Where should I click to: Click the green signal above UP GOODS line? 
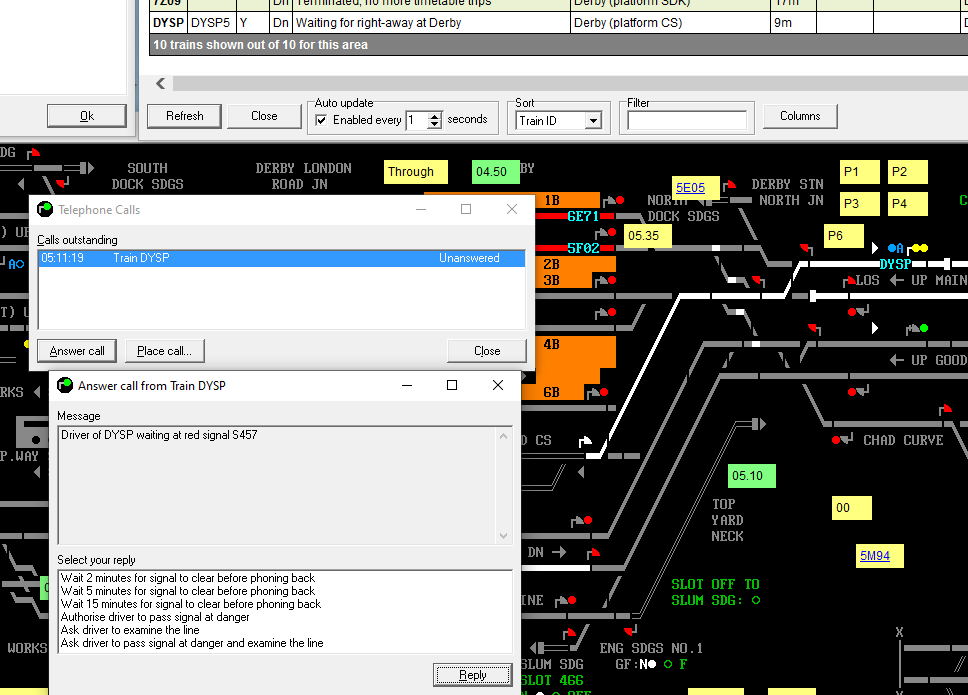point(924,328)
